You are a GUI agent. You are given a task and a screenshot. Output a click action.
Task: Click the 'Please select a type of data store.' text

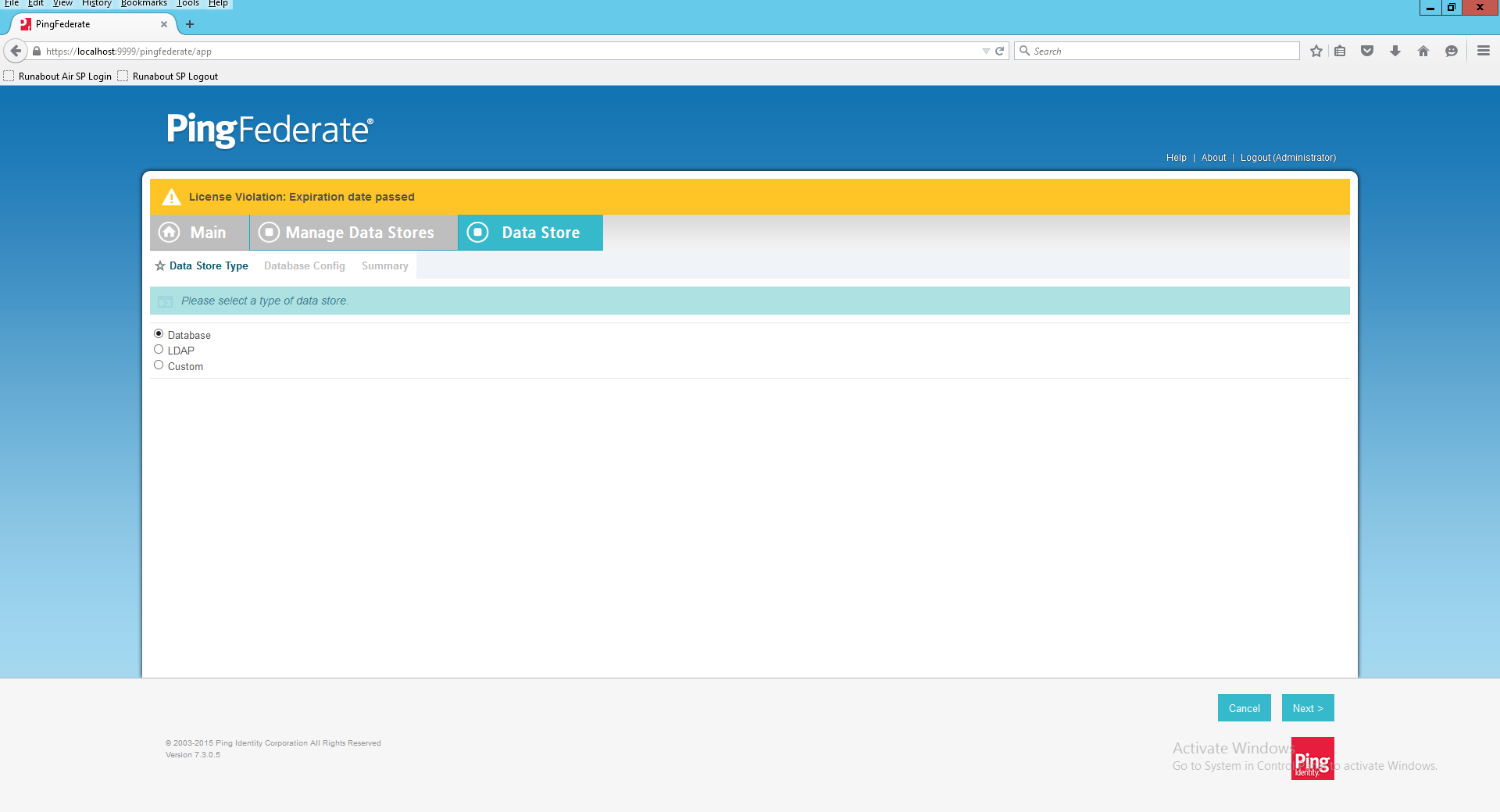(265, 301)
